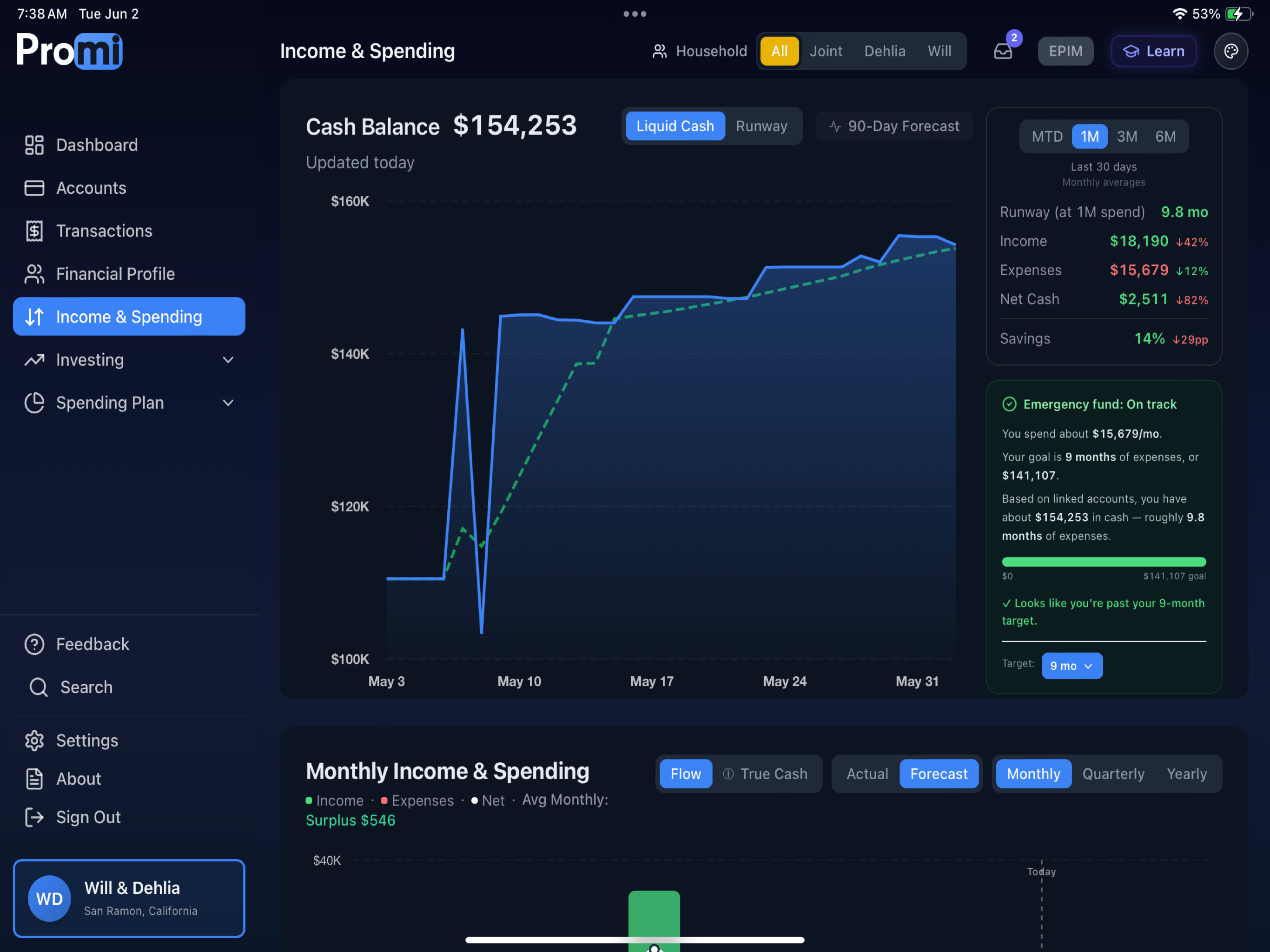Select the Runway view

761,126
